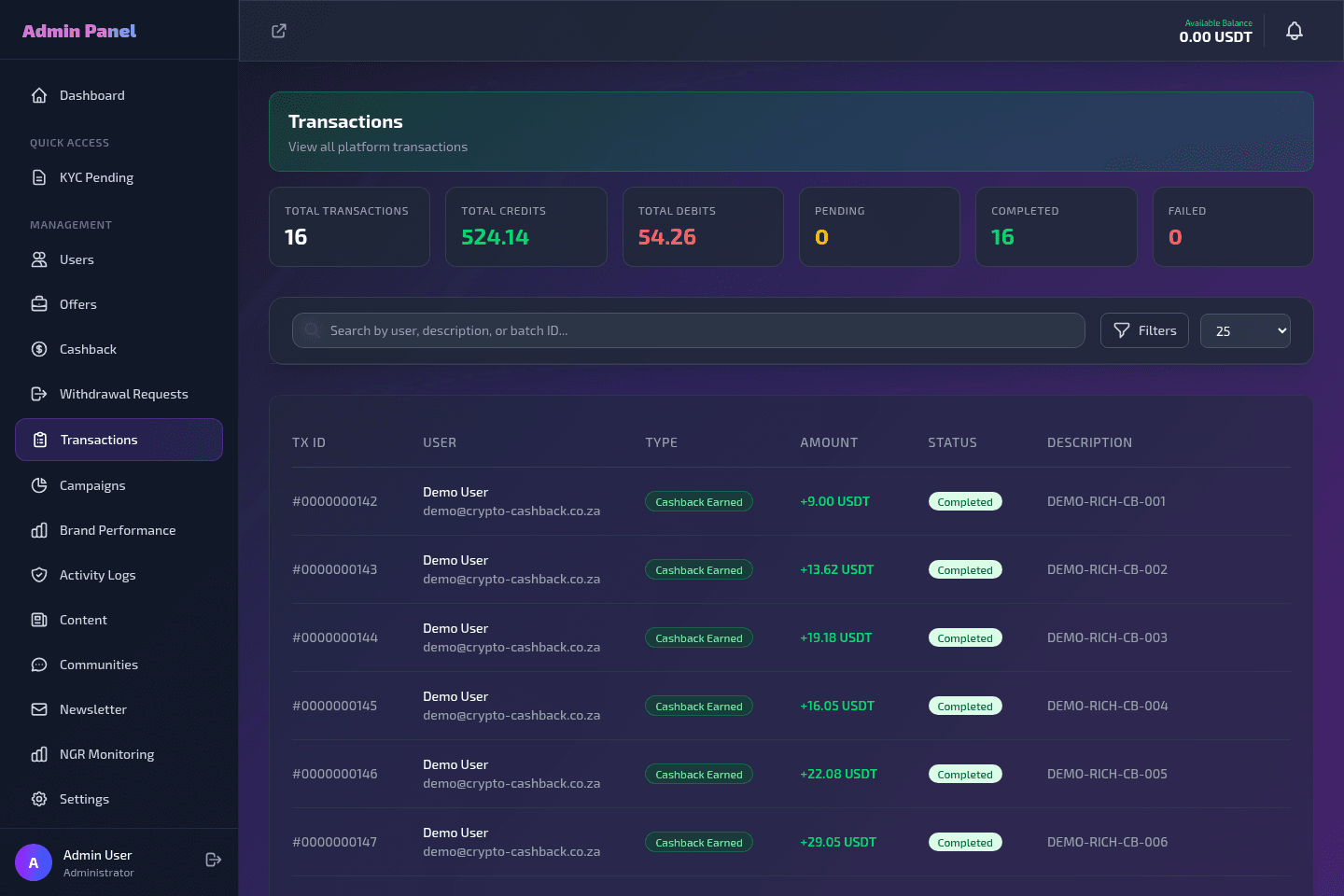Click the Activity Logs shield icon
This screenshot has height=896, width=1344.
pos(39,575)
